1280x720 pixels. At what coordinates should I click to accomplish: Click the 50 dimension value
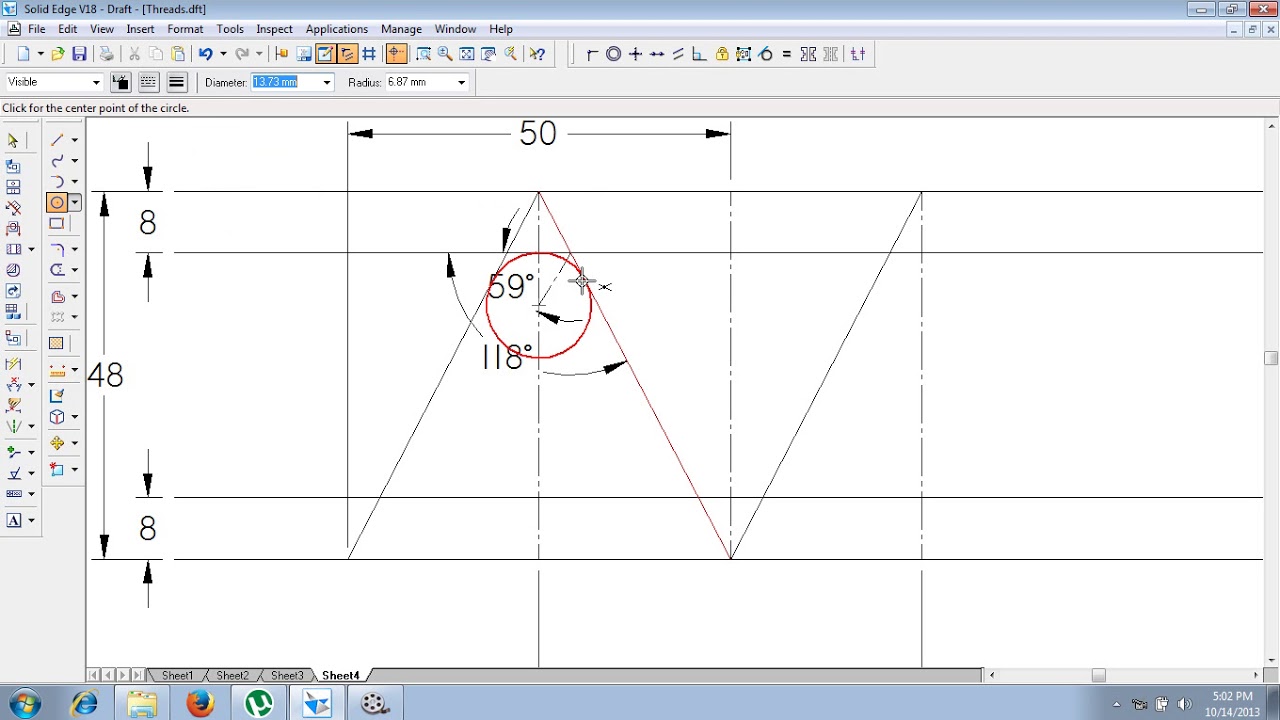(538, 134)
